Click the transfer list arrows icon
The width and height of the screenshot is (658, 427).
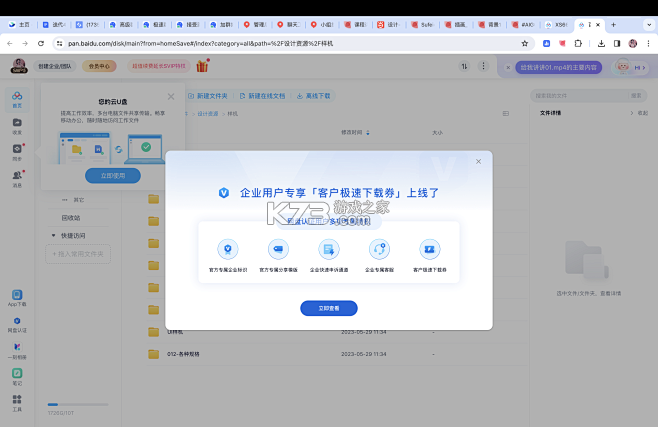pyautogui.click(x=464, y=66)
